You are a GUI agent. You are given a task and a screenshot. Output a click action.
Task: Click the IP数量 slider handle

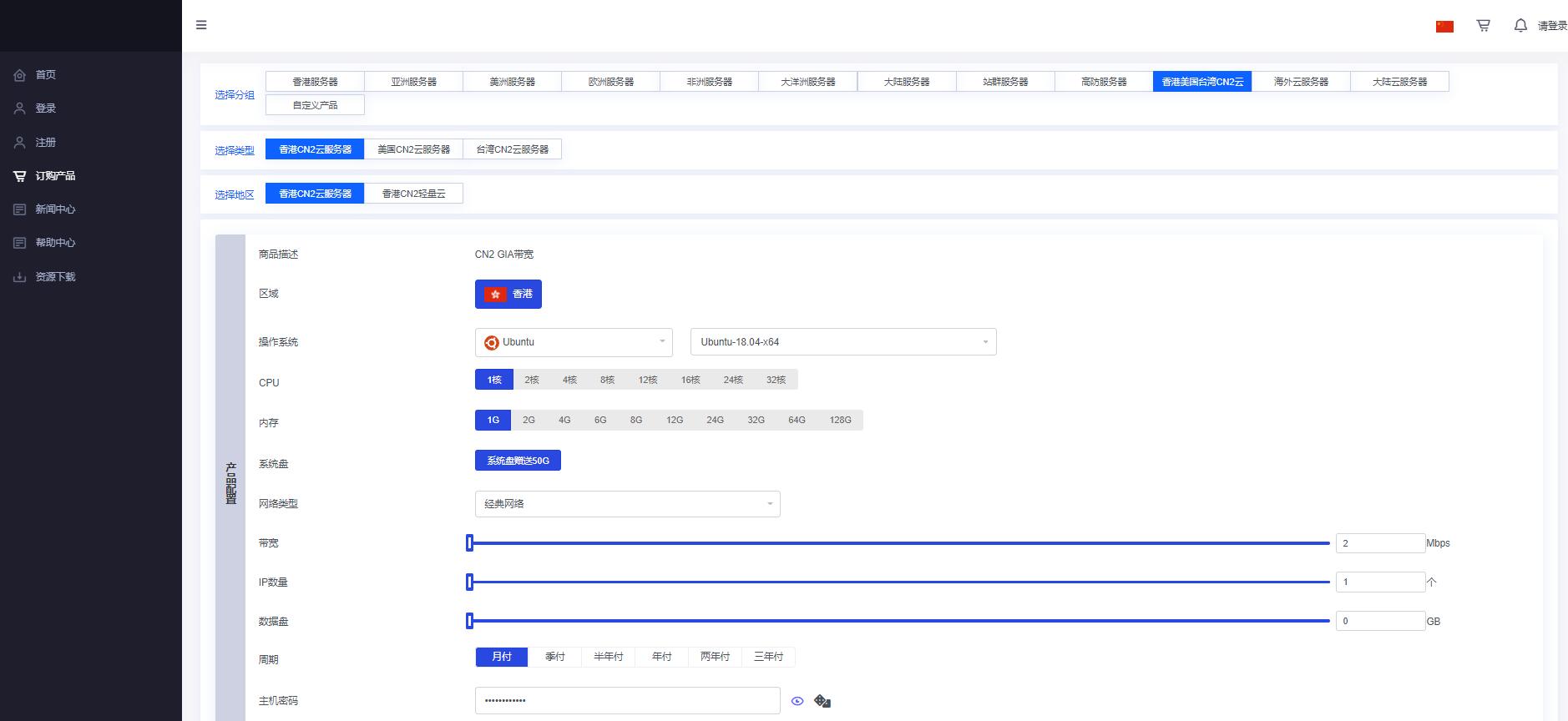click(x=469, y=582)
